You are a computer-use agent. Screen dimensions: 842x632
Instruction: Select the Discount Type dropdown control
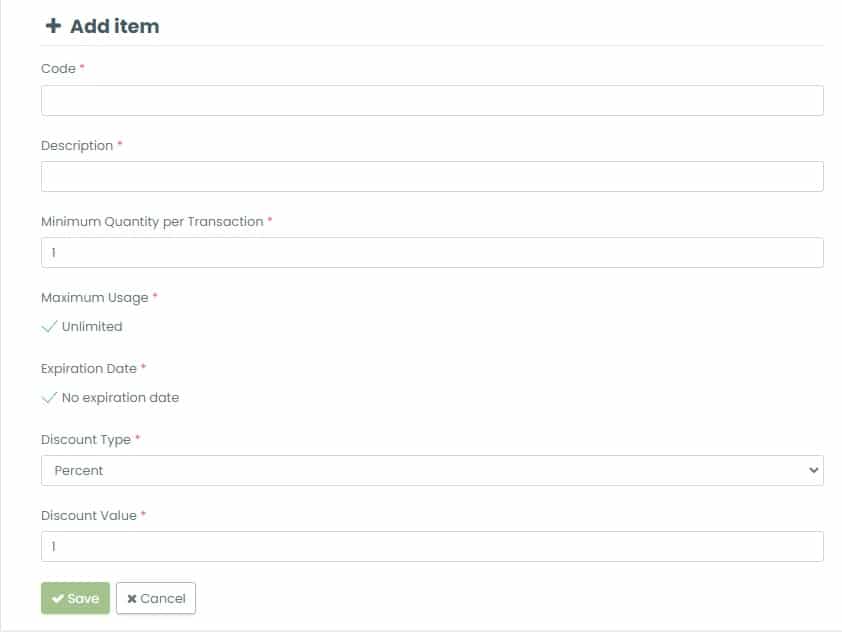tap(432, 470)
